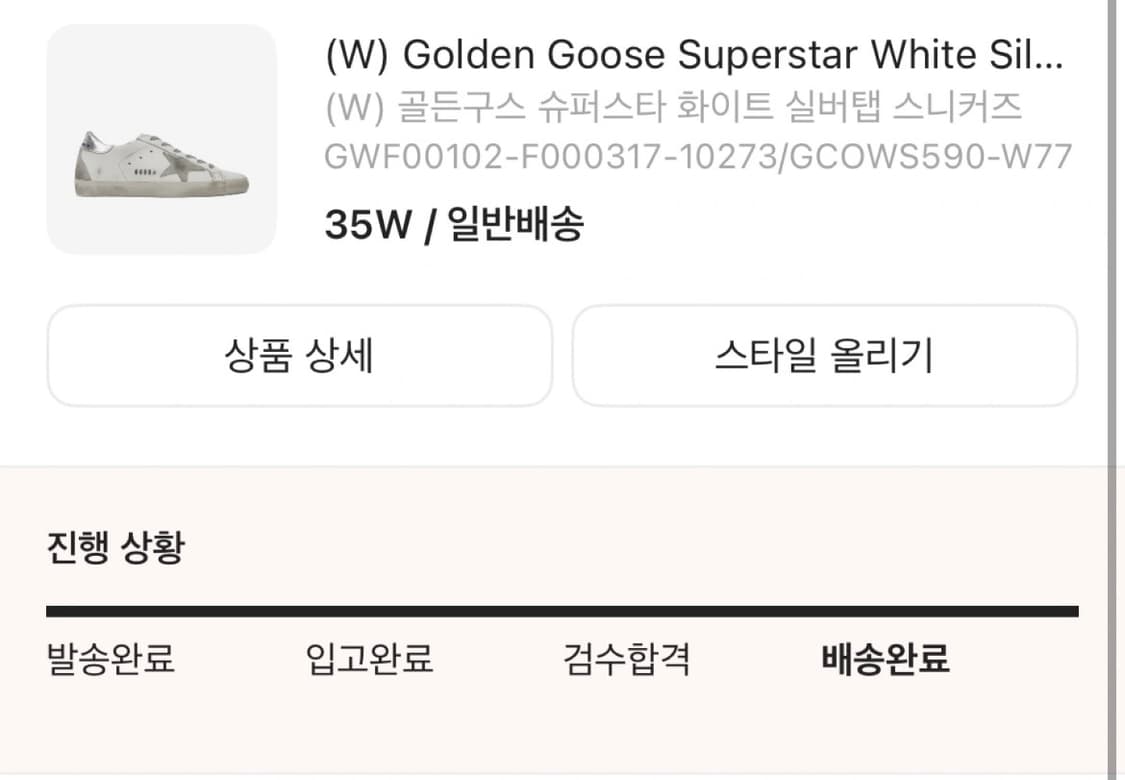Click the vertical scrollbar on right edge
The height and width of the screenshot is (780, 1125).
(x=1111, y=390)
